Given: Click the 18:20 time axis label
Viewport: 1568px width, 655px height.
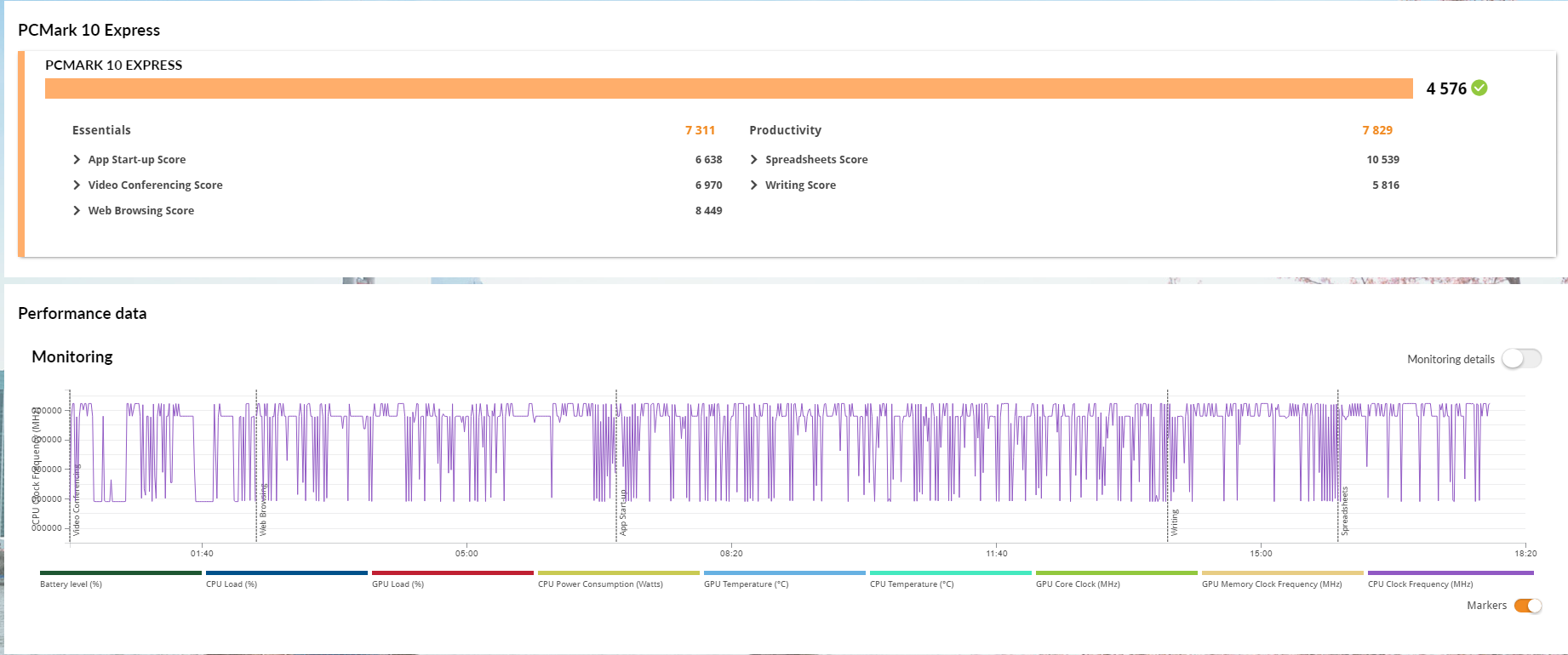Looking at the screenshot, I should click(1525, 553).
